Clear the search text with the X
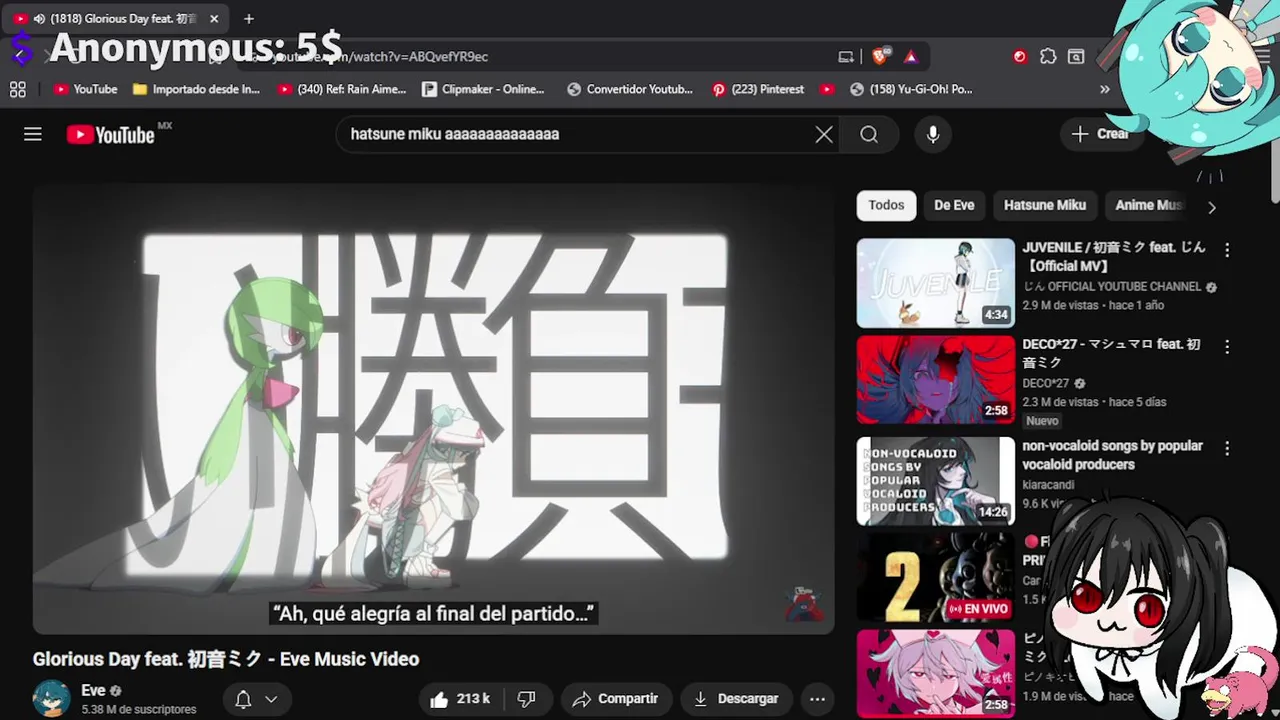The width and height of the screenshot is (1280, 720). pos(824,134)
